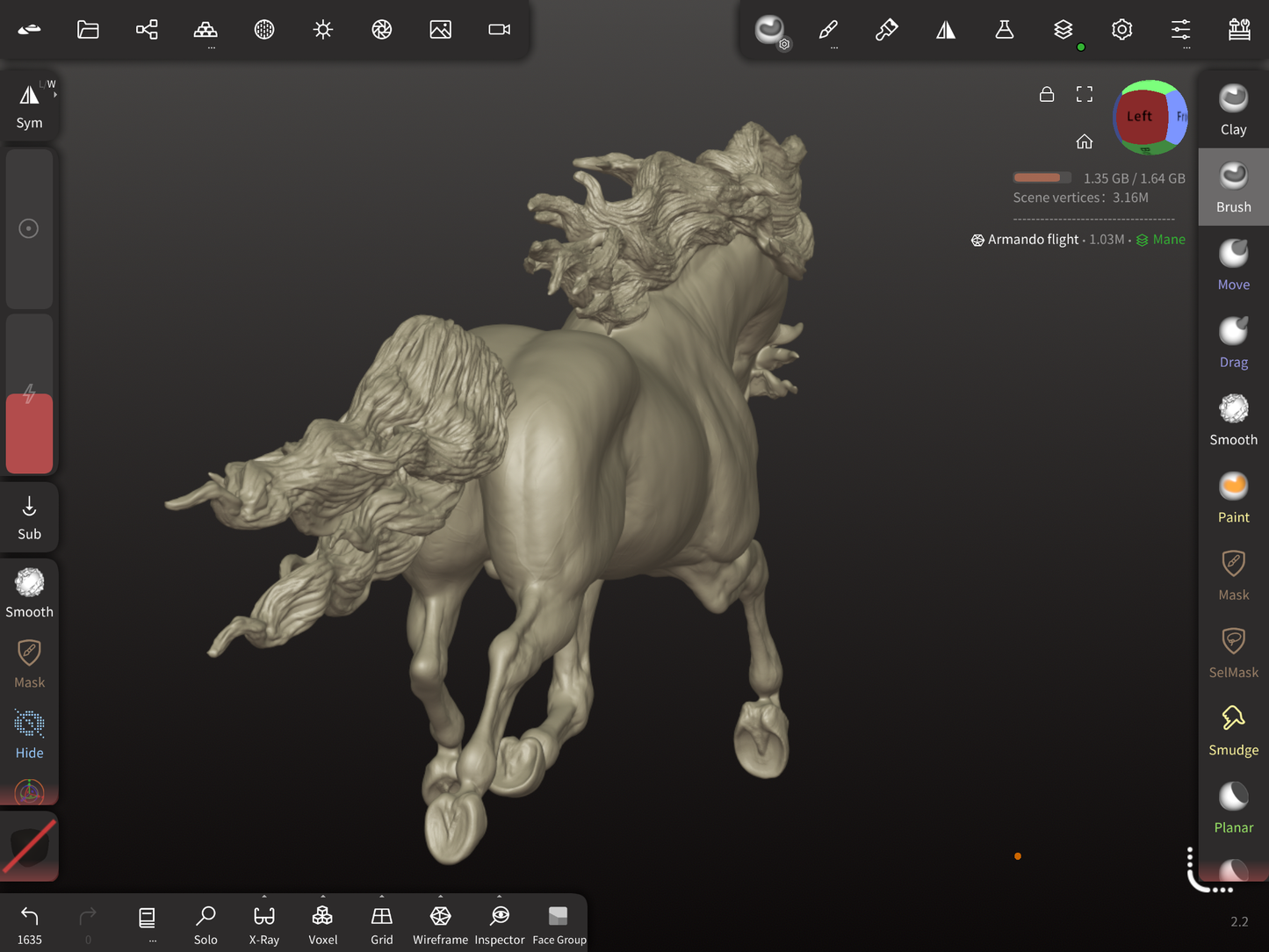Open the Files folder menu
Screen dimensions: 1269x952
click(88, 30)
